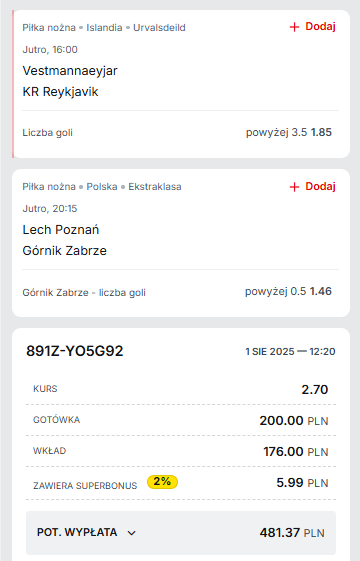Open the POT. WYPŁATA payout row
The image size is (360, 561).
coord(181,533)
